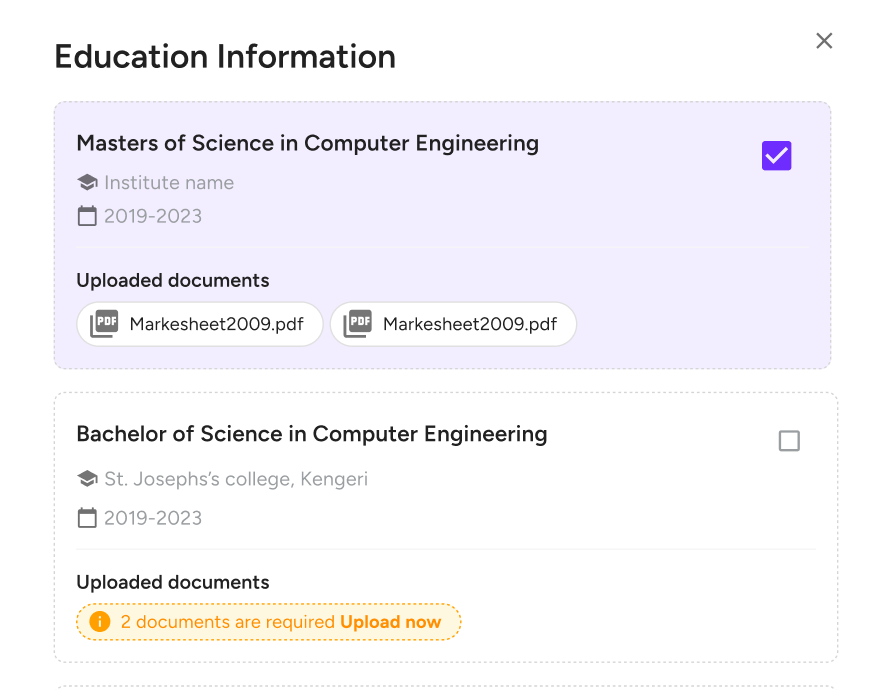The image size is (892, 690).
Task: Tick the Bachelor of Science checkbox
Action: point(789,441)
